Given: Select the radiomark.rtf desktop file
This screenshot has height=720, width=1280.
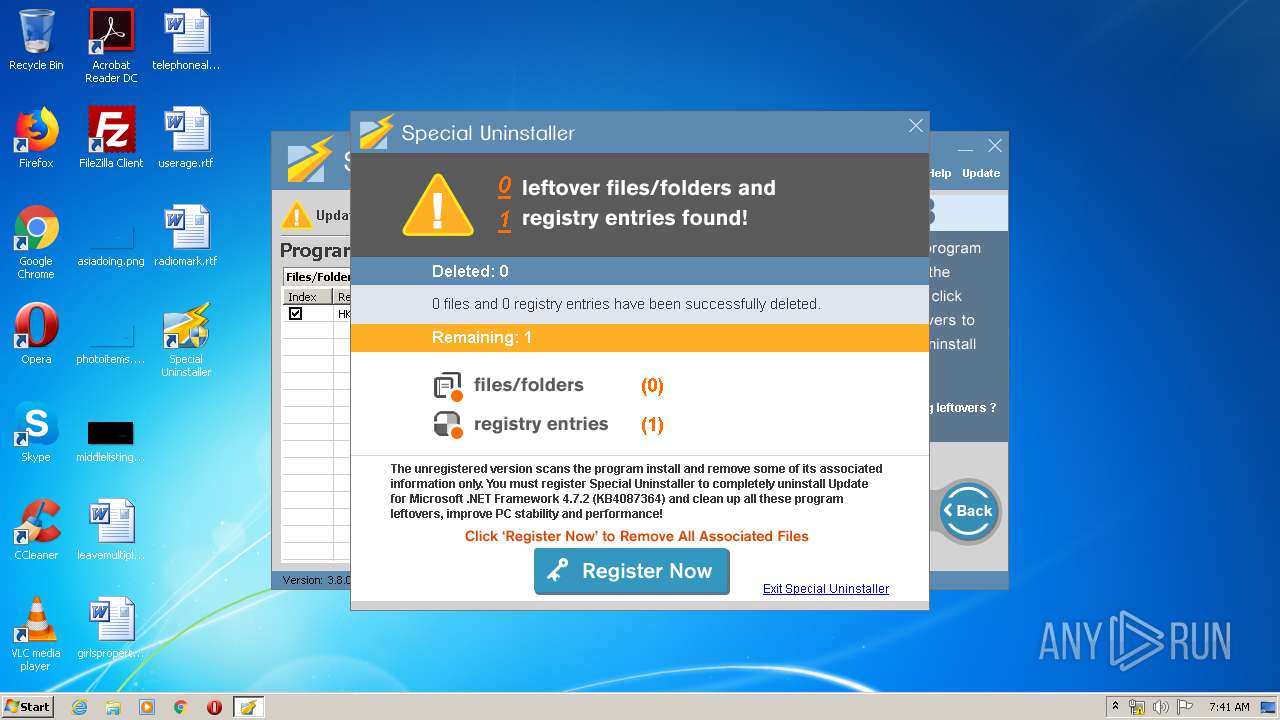Looking at the screenshot, I should coord(186,235).
